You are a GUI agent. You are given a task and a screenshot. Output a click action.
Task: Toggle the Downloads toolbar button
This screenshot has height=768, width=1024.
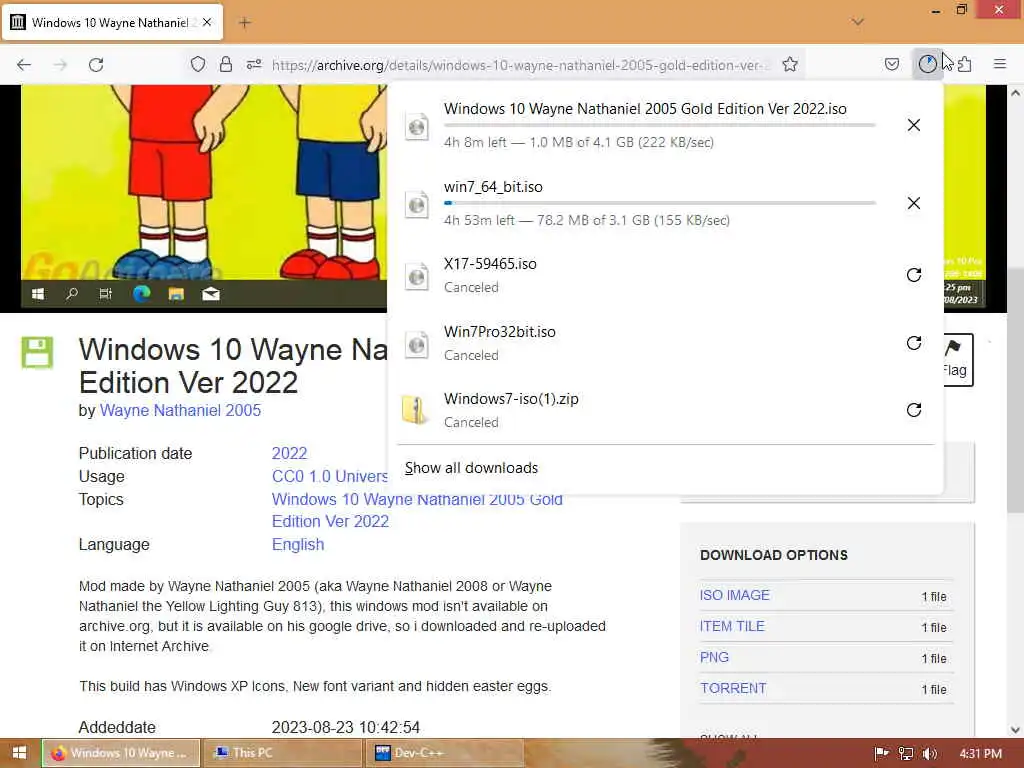[x=927, y=64]
